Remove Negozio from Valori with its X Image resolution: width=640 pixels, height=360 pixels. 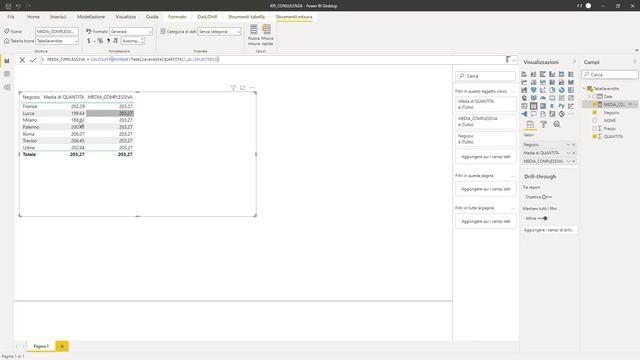tap(573, 145)
